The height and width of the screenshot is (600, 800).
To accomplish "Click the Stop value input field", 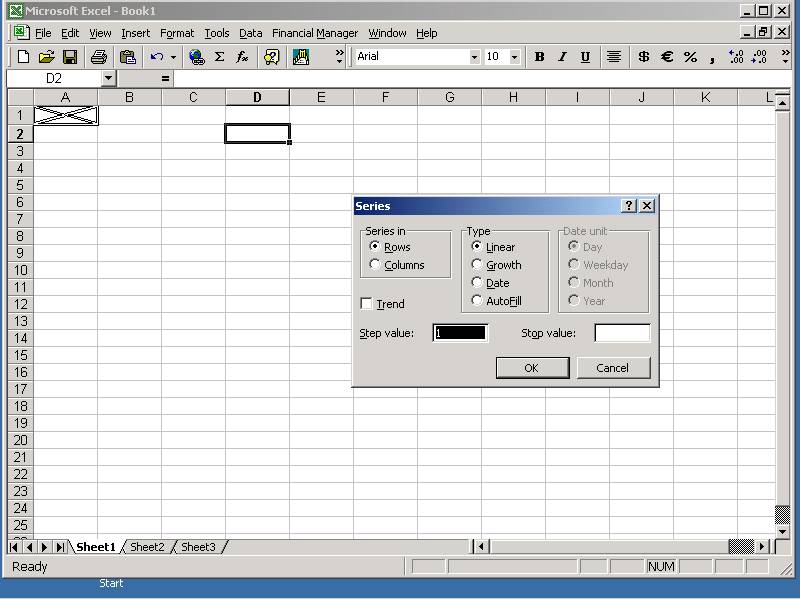I will 622,333.
